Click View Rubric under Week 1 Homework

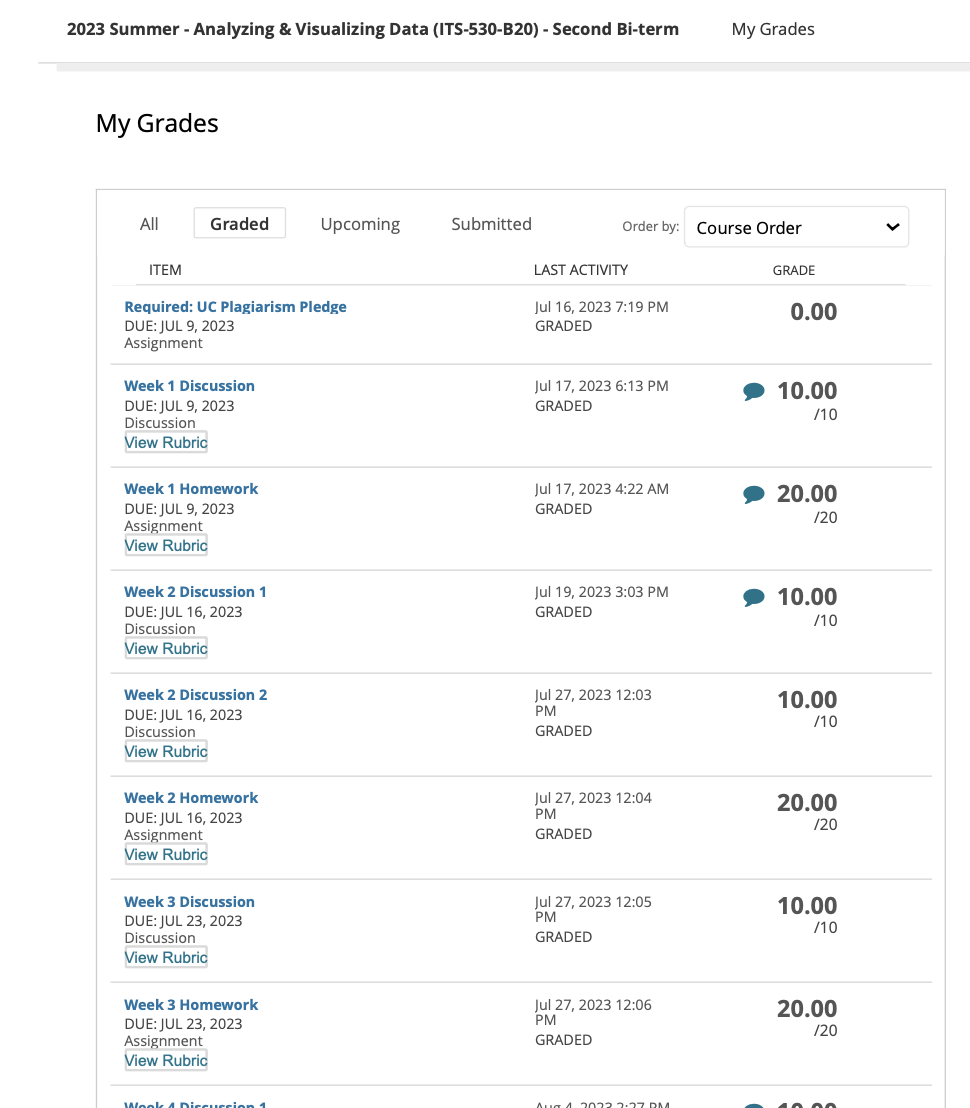point(166,546)
